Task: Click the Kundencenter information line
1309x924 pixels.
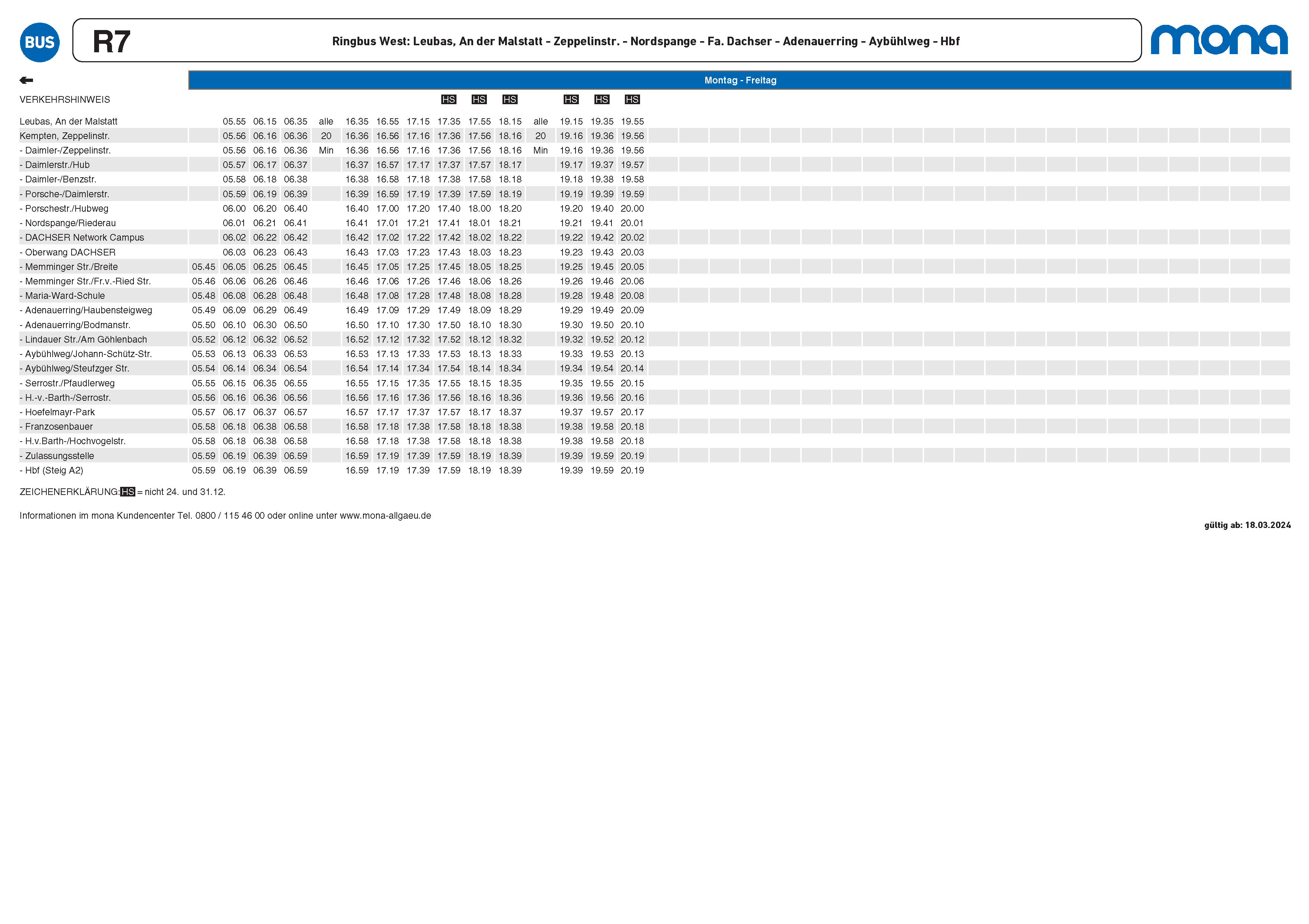Action: click(225, 516)
